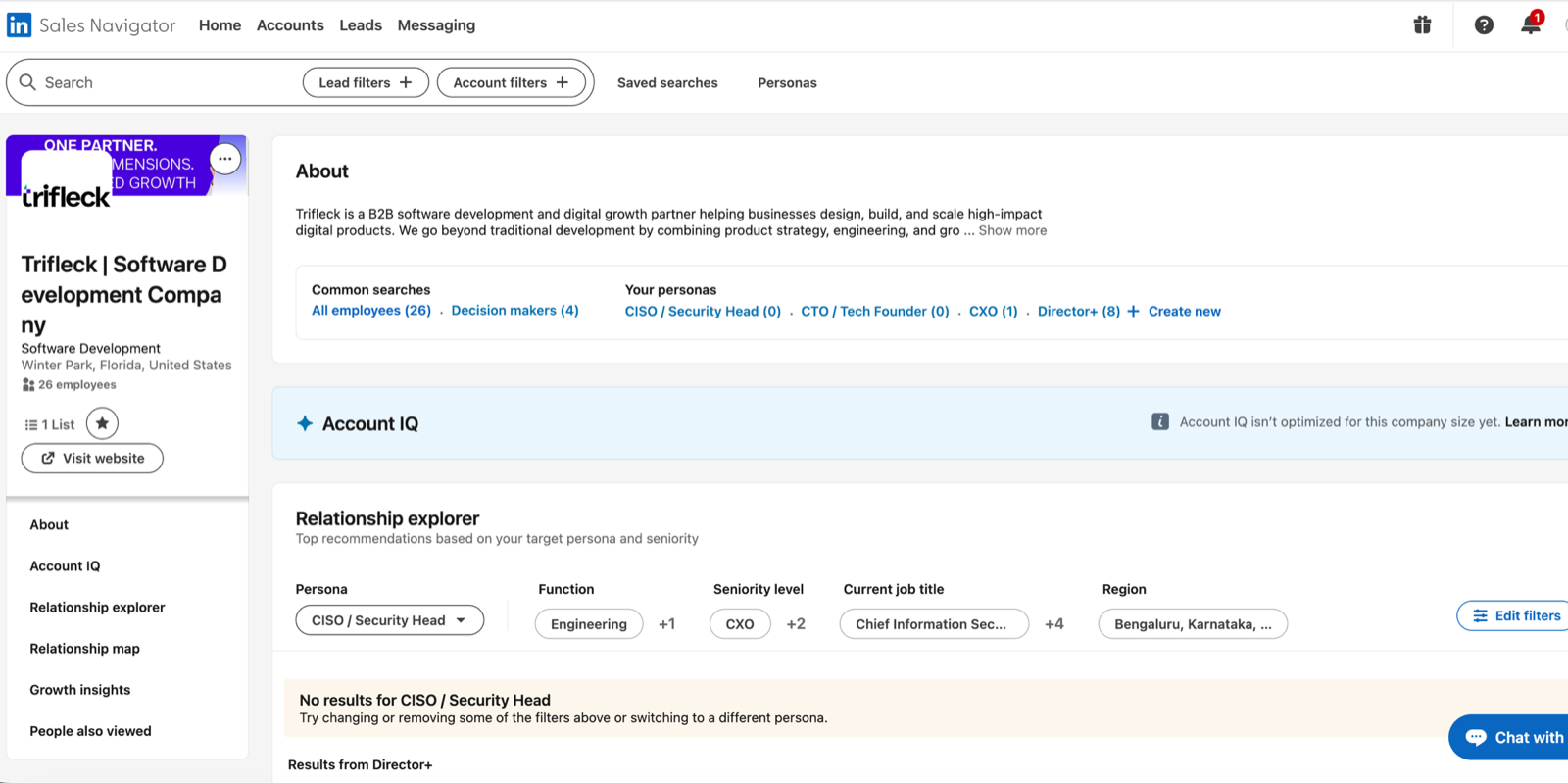This screenshot has height=783, width=1568.
Task: Jump to Growth insights in sidebar
Action: tap(79, 689)
